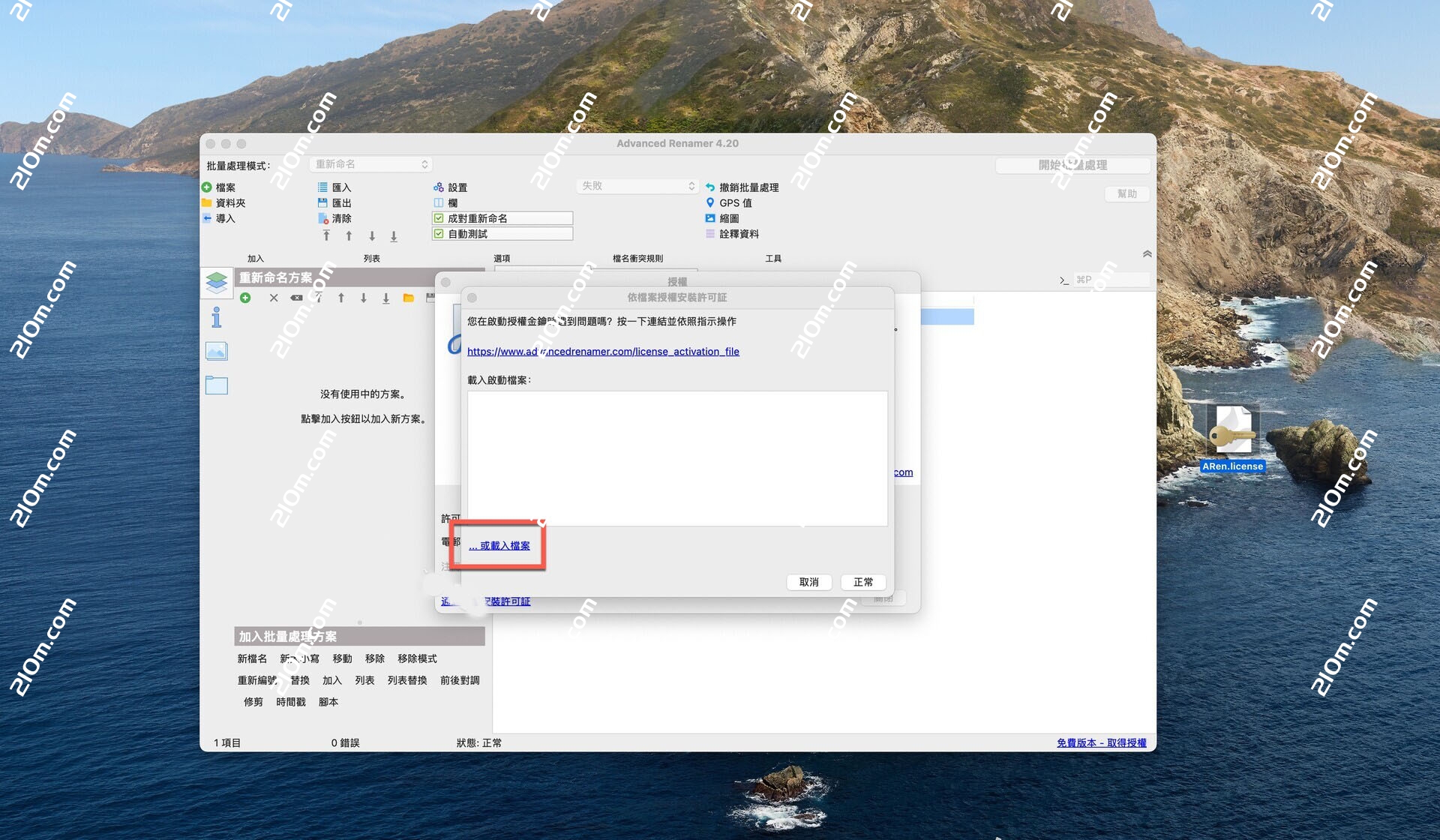Open the GPS 值 tool
Image resolution: width=1440 pixels, height=840 pixels.
(730, 202)
